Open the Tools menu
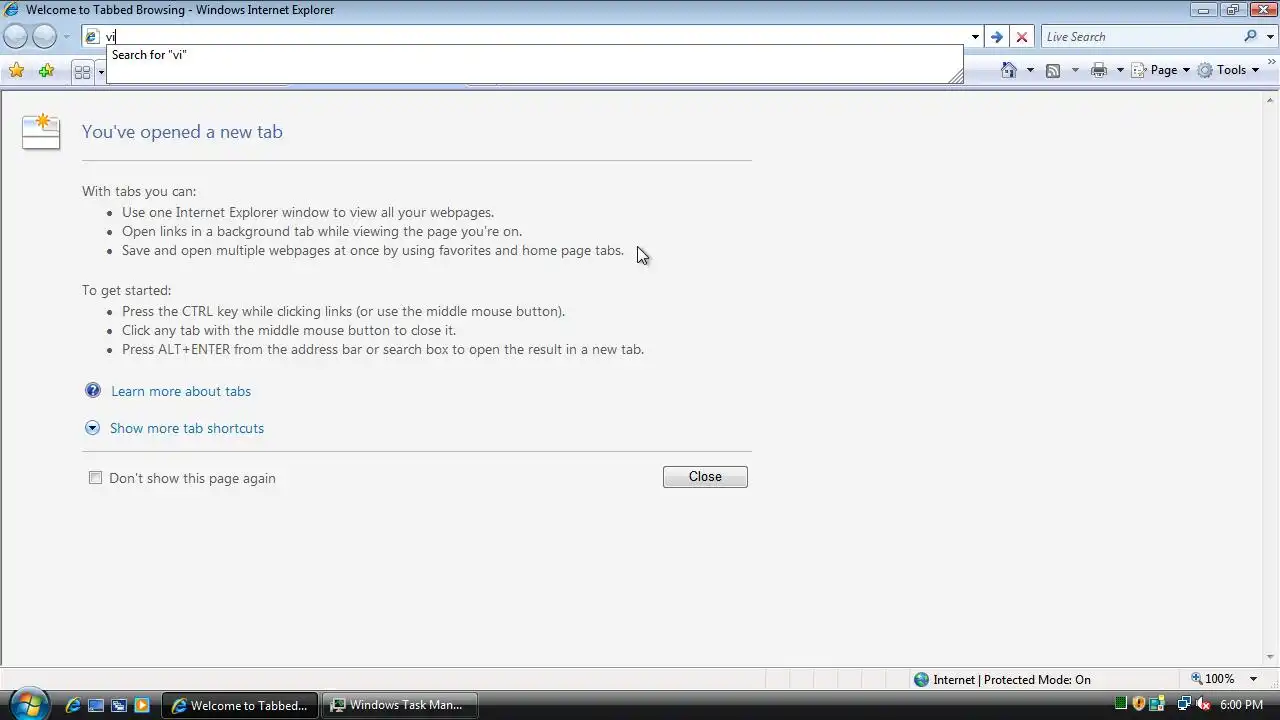The image size is (1280, 720). tap(1228, 70)
